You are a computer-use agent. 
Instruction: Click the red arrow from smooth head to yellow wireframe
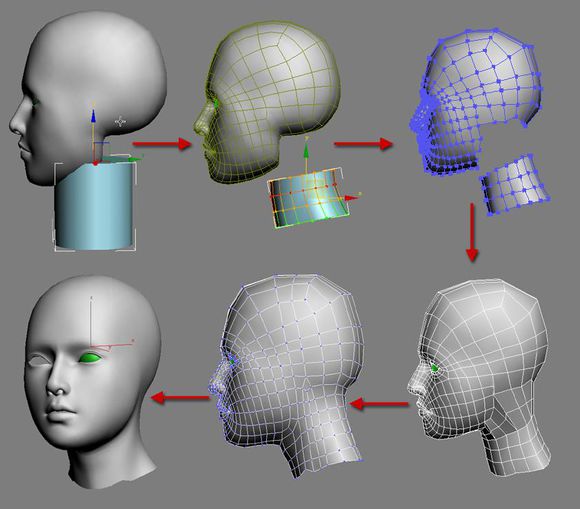pyautogui.click(x=162, y=144)
